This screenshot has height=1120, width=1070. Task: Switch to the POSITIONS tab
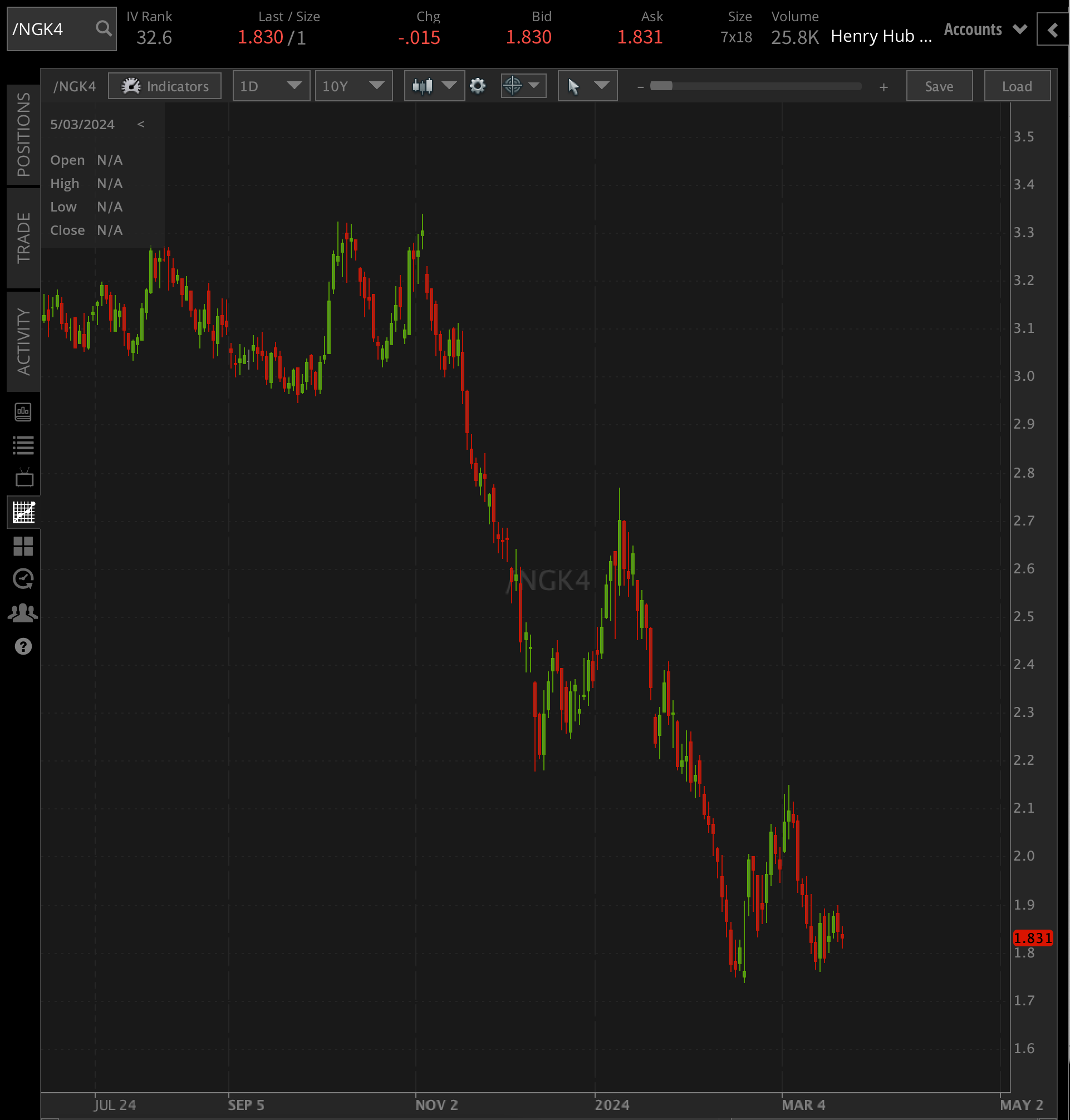[x=23, y=135]
